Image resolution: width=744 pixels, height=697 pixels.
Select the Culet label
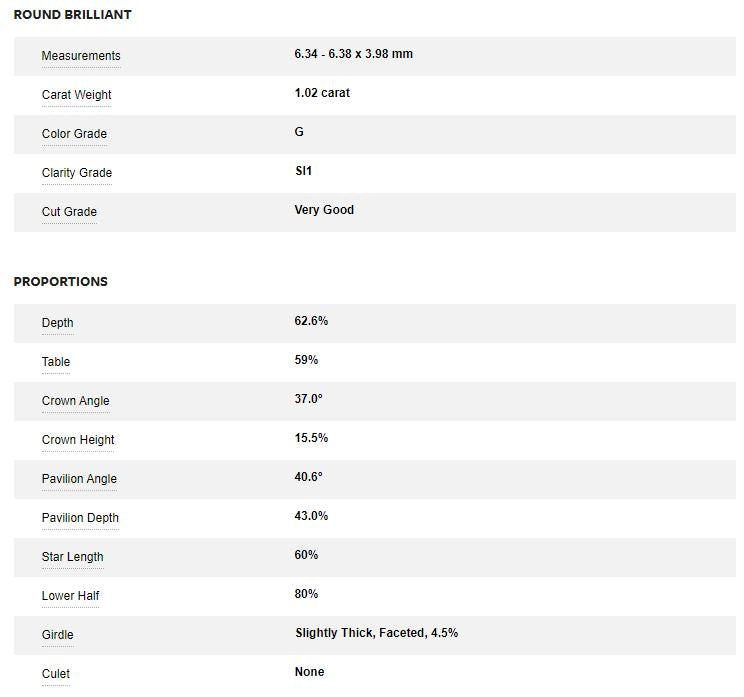tap(56, 674)
